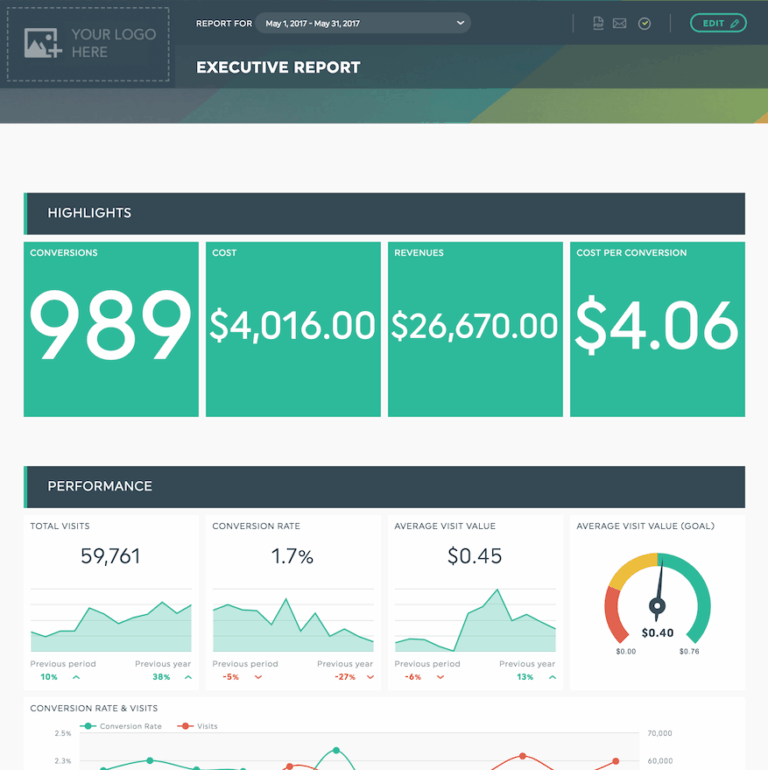The width and height of the screenshot is (768, 770).
Task: Click the date range dropdown chevron
Action: click(460, 23)
